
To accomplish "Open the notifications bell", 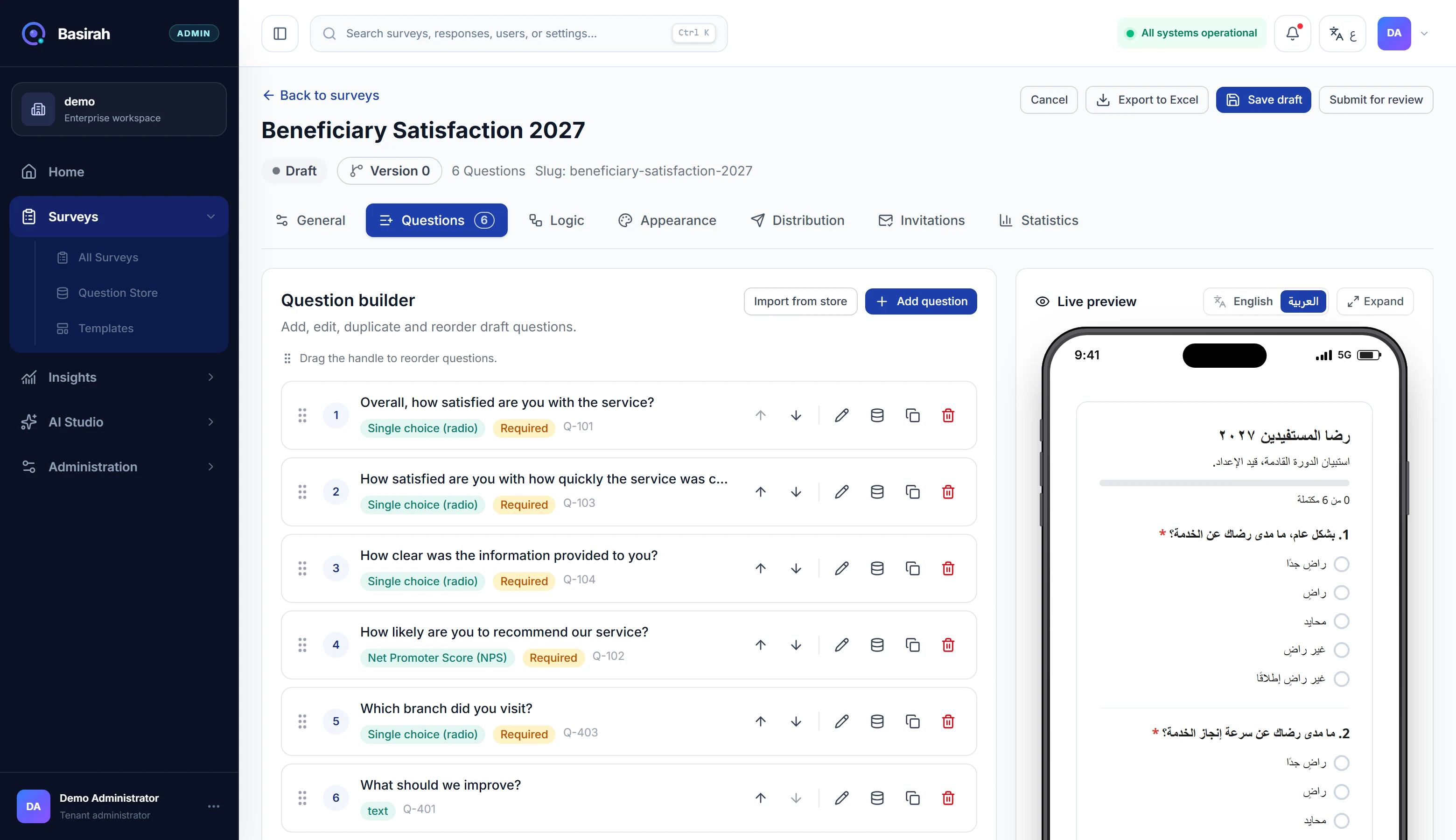I will 1292,34.
